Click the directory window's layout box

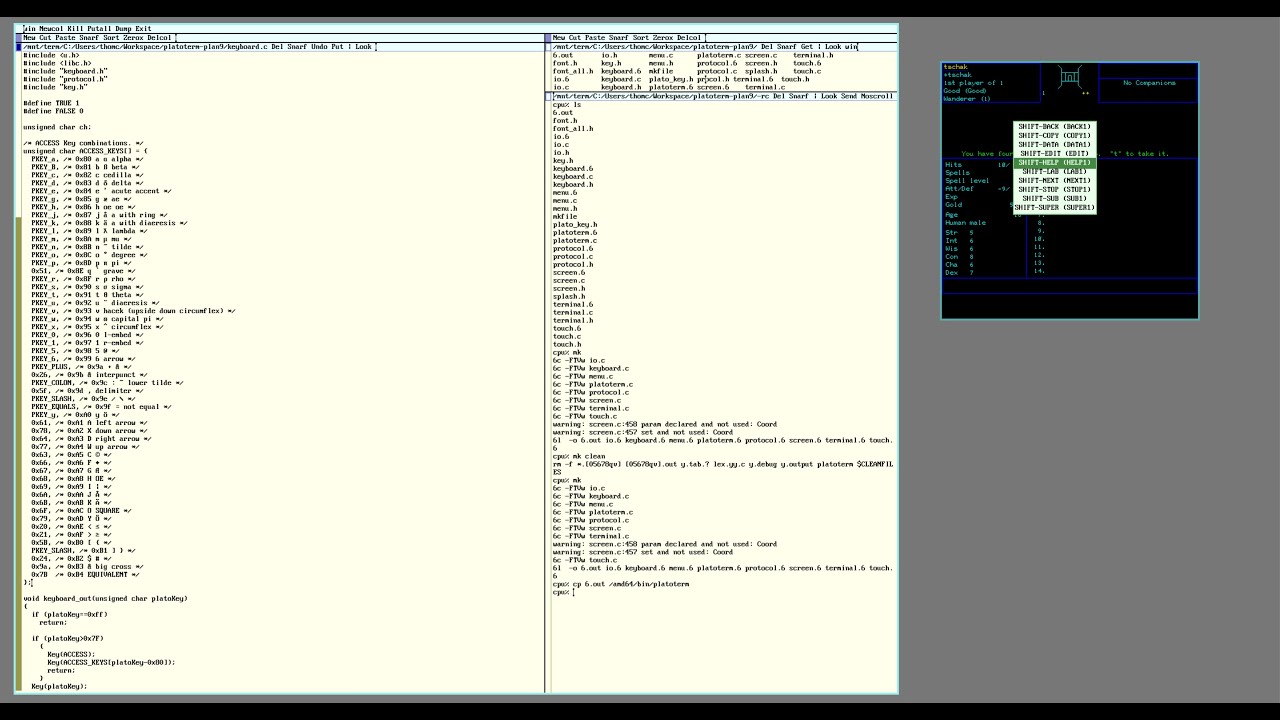pos(548,46)
